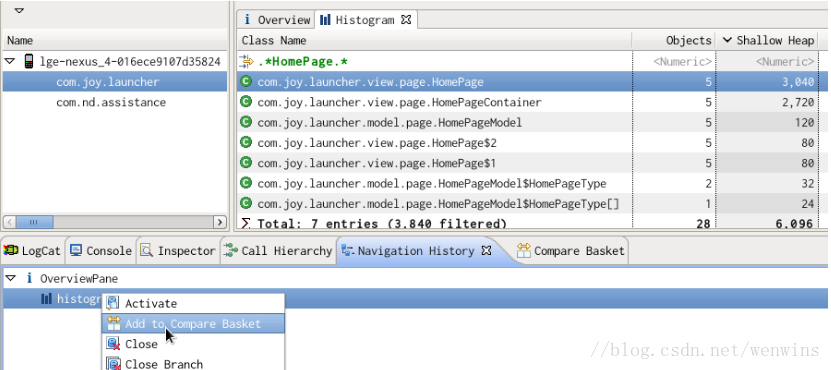Click the histogram bar-chart icon in Navigation History
Viewport: 831px width, 370px height.
coord(47,299)
